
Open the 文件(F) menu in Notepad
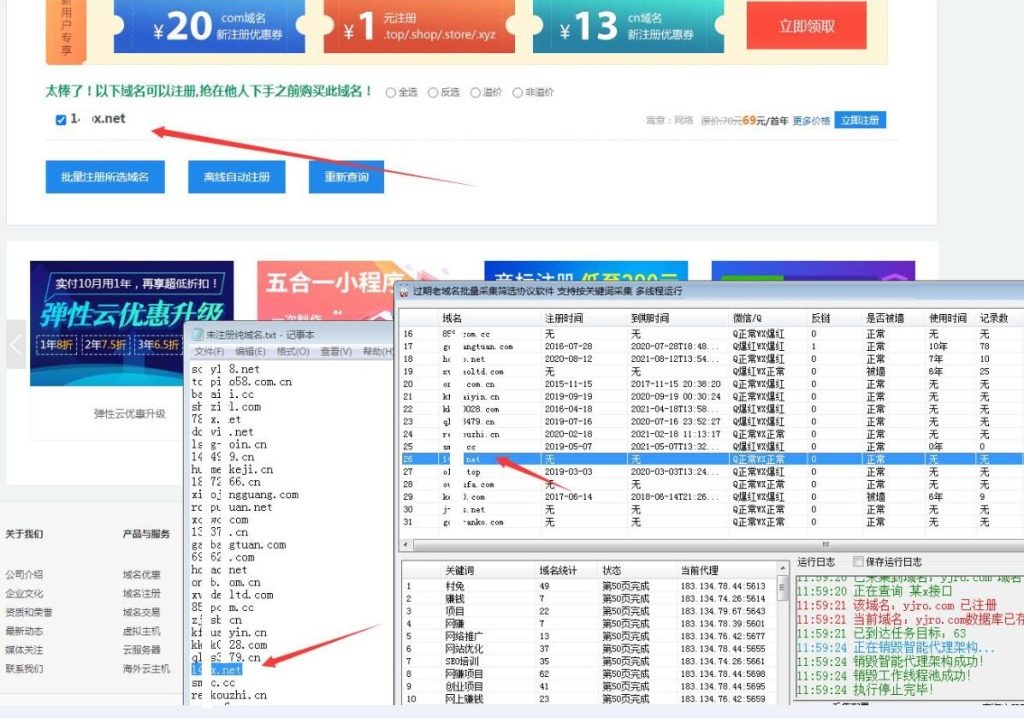[209, 352]
